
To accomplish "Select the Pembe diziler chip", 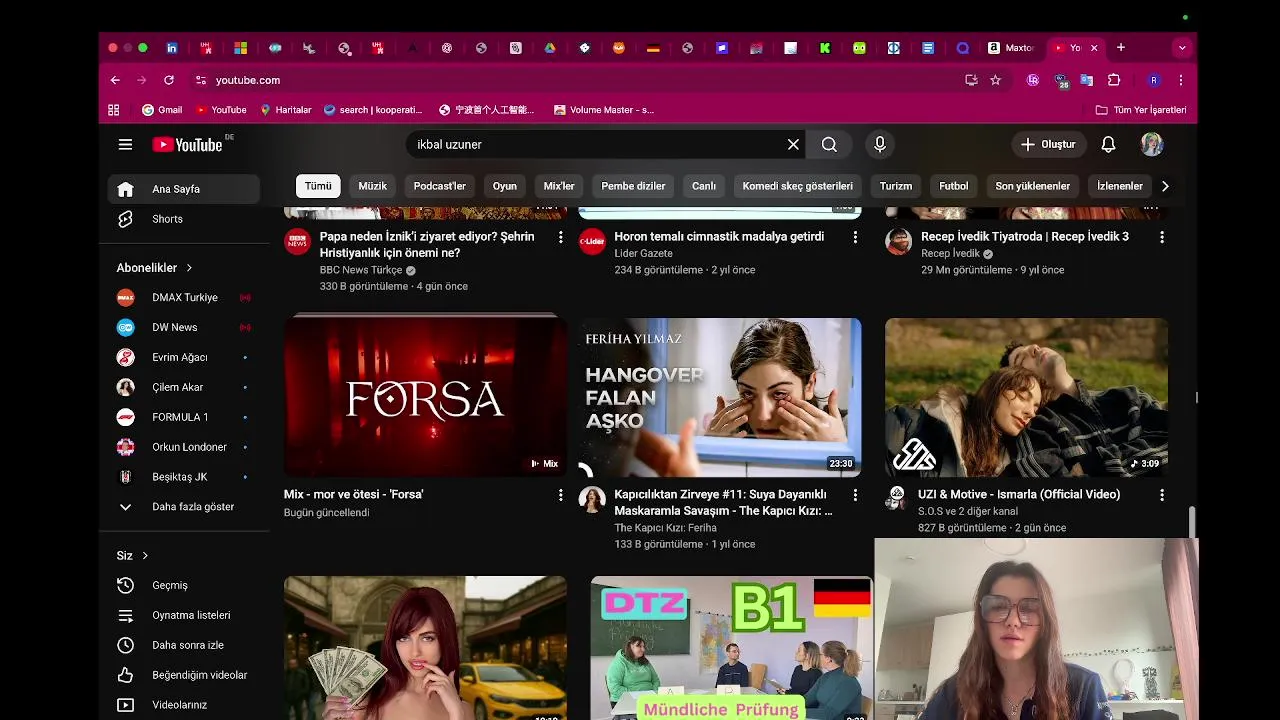I will (633, 186).
